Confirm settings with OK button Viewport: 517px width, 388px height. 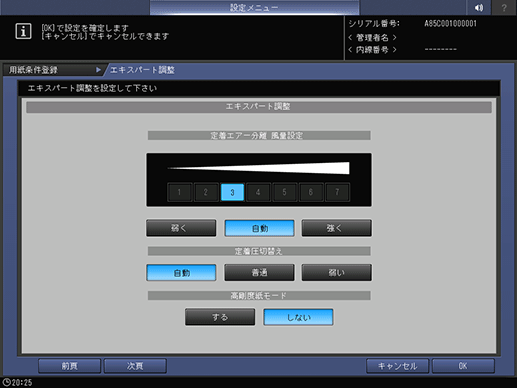(x=463, y=366)
